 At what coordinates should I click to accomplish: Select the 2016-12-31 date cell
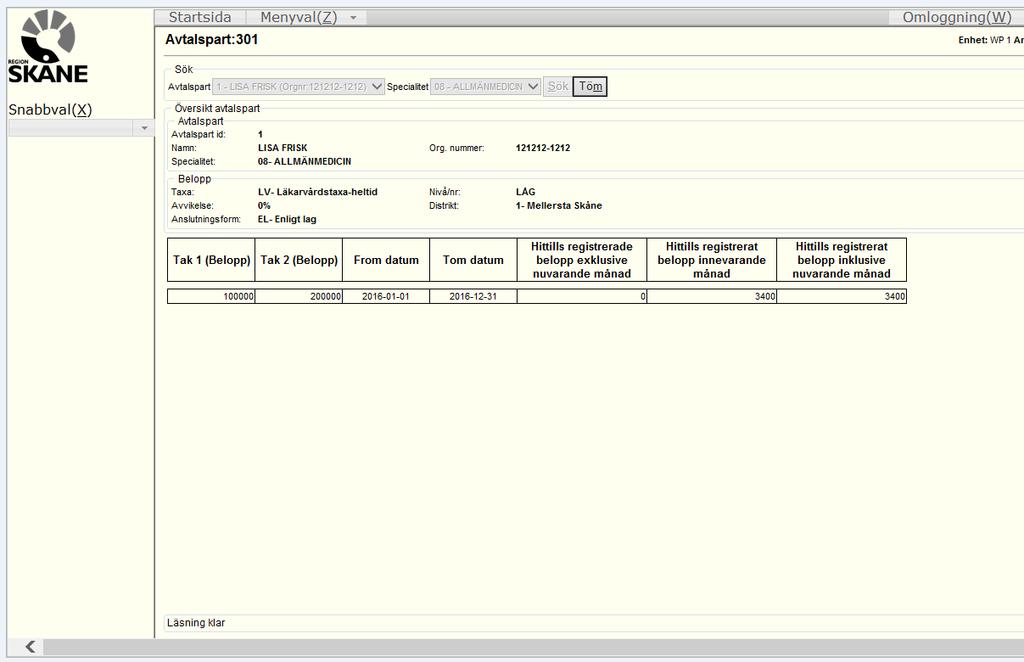[473, 296]
